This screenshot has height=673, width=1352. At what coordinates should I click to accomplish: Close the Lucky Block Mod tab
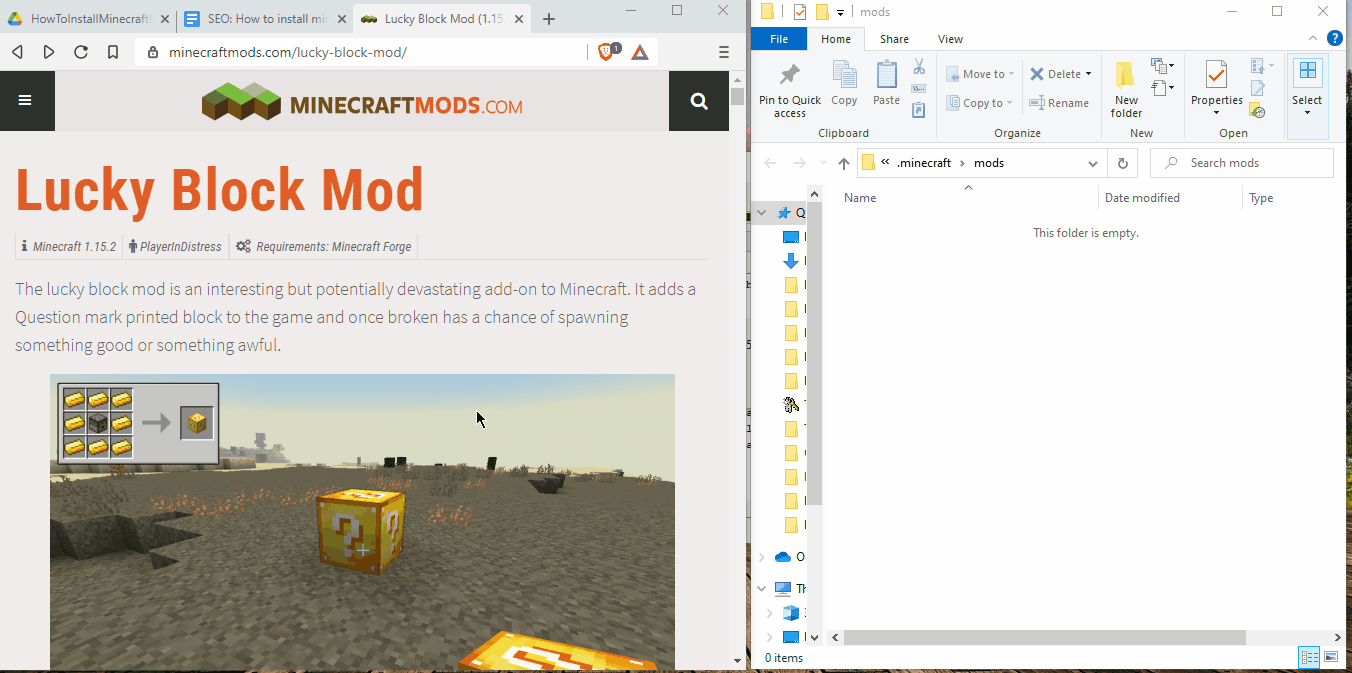(520, 19)
